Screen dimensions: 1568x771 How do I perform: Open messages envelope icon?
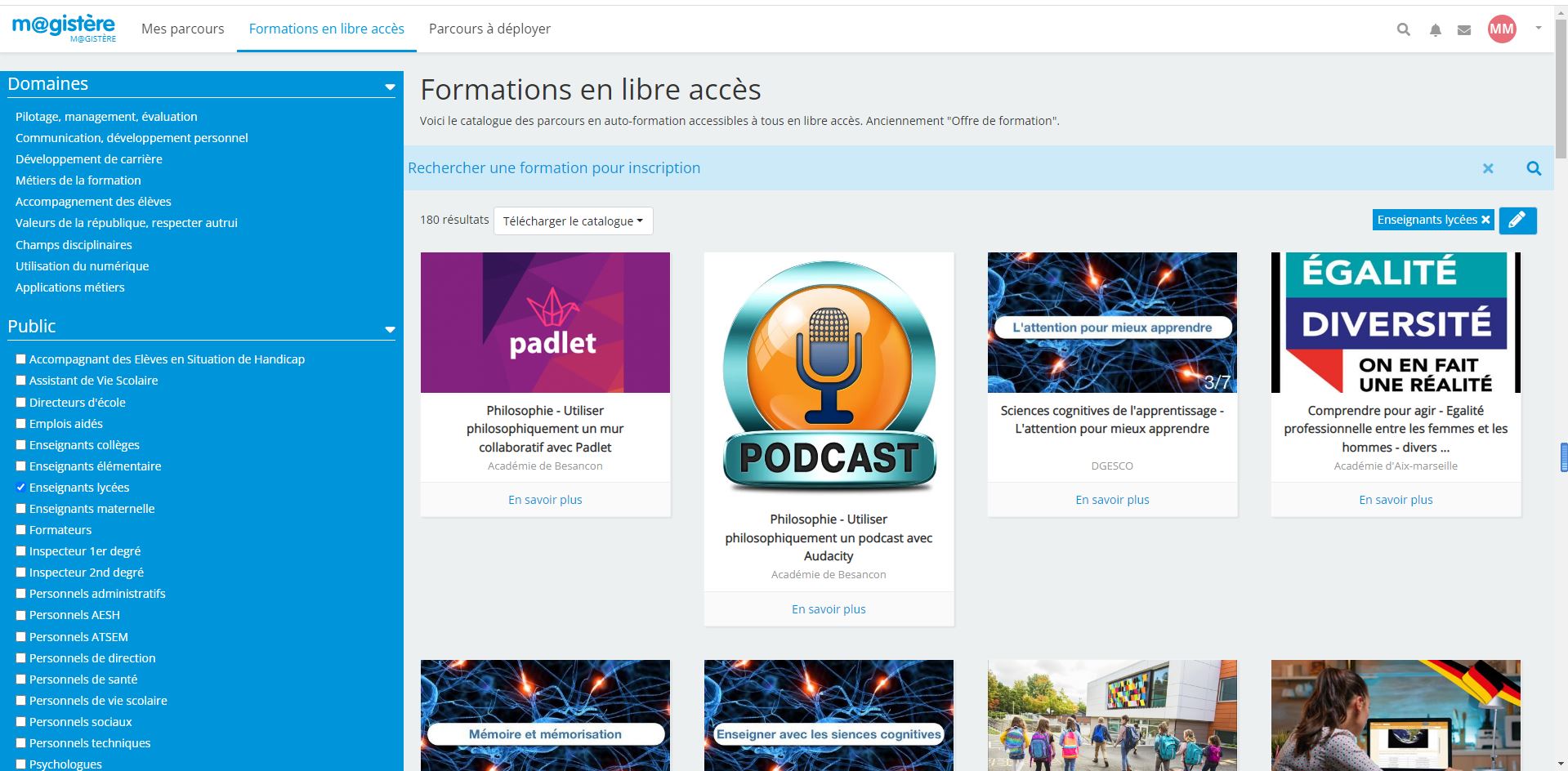[x=1464, y=29]
